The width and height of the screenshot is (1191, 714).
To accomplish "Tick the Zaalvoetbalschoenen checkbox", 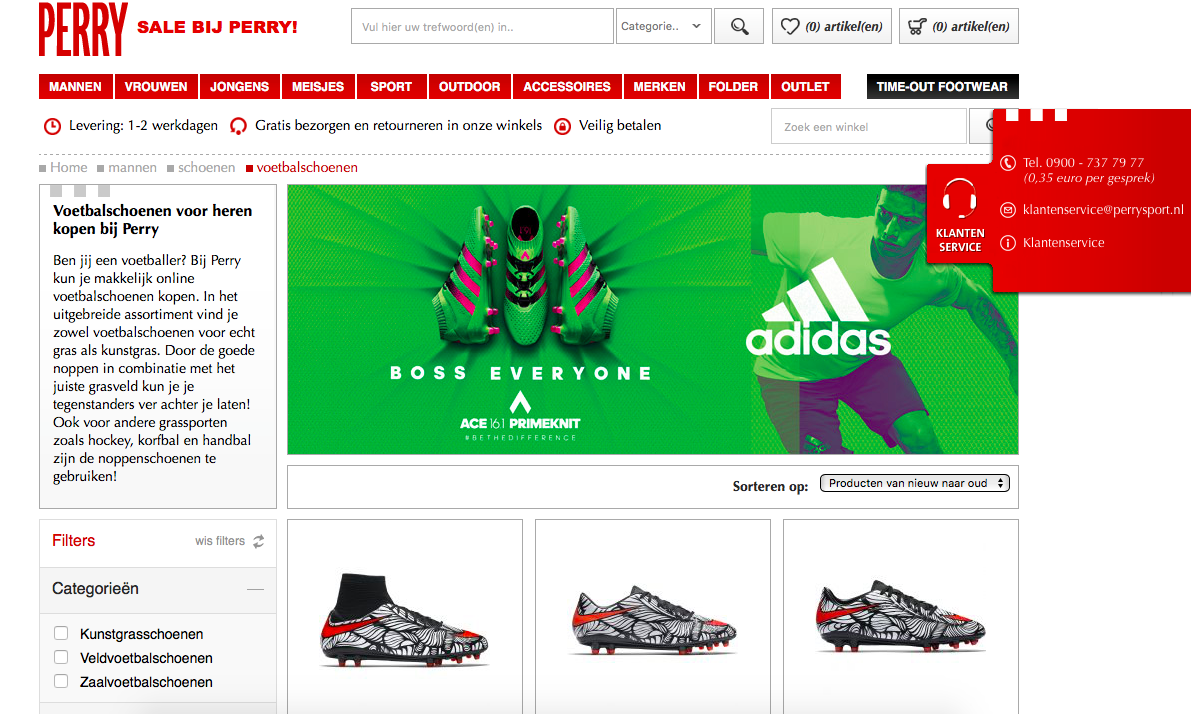I will 61,681.
